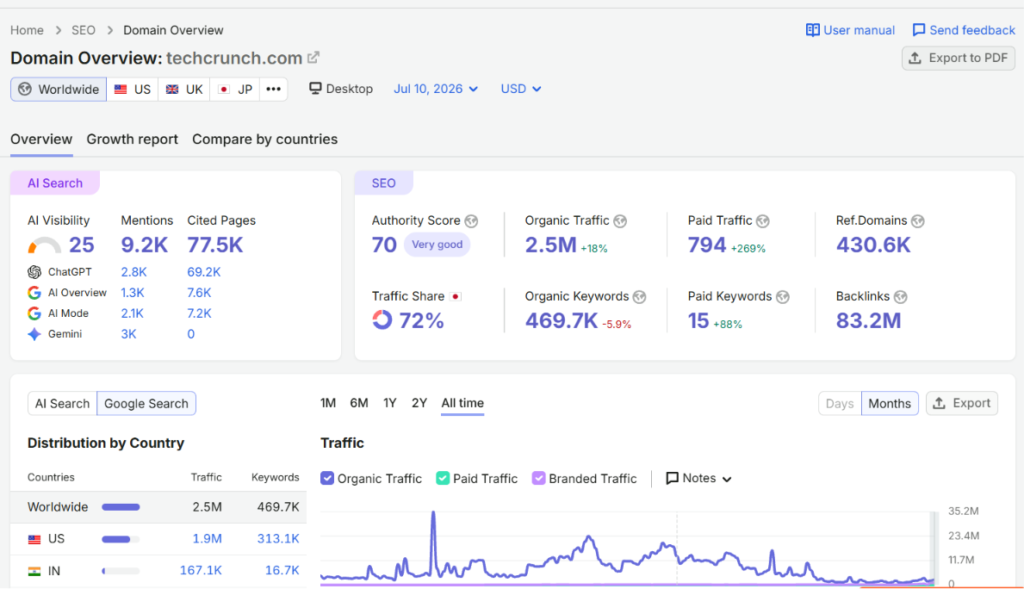Click the Google icon beside AI Overview
Screen dimensions: 1024x589
pyautogui.click(x=34, y=293)
